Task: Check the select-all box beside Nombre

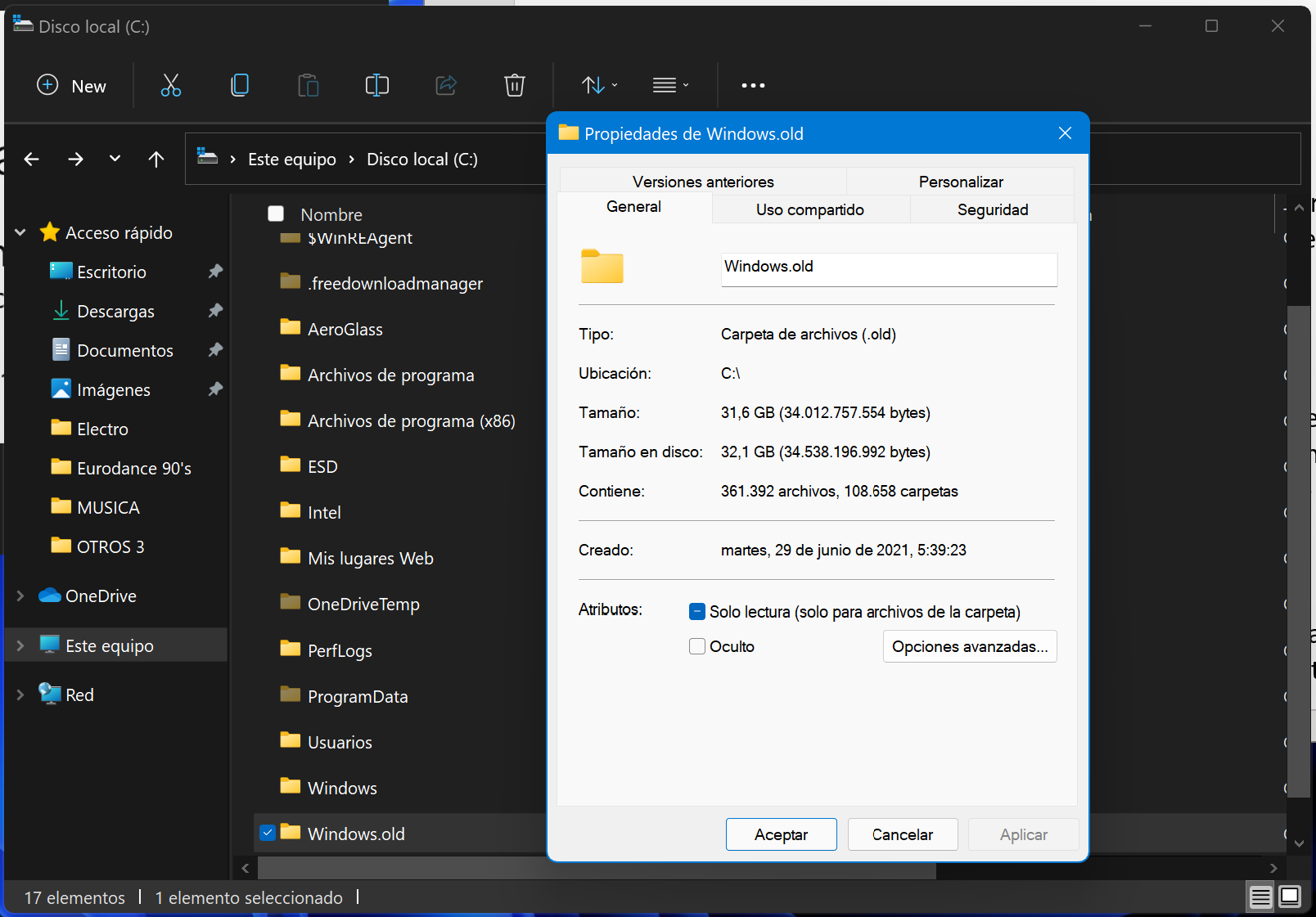Action: click(x=276, y=214)
